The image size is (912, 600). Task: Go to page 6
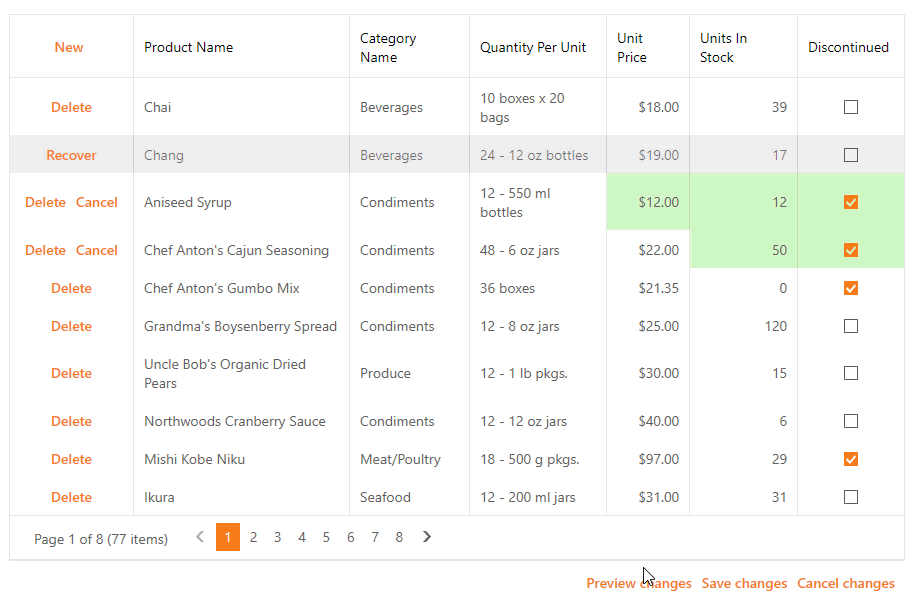(351, 537)
